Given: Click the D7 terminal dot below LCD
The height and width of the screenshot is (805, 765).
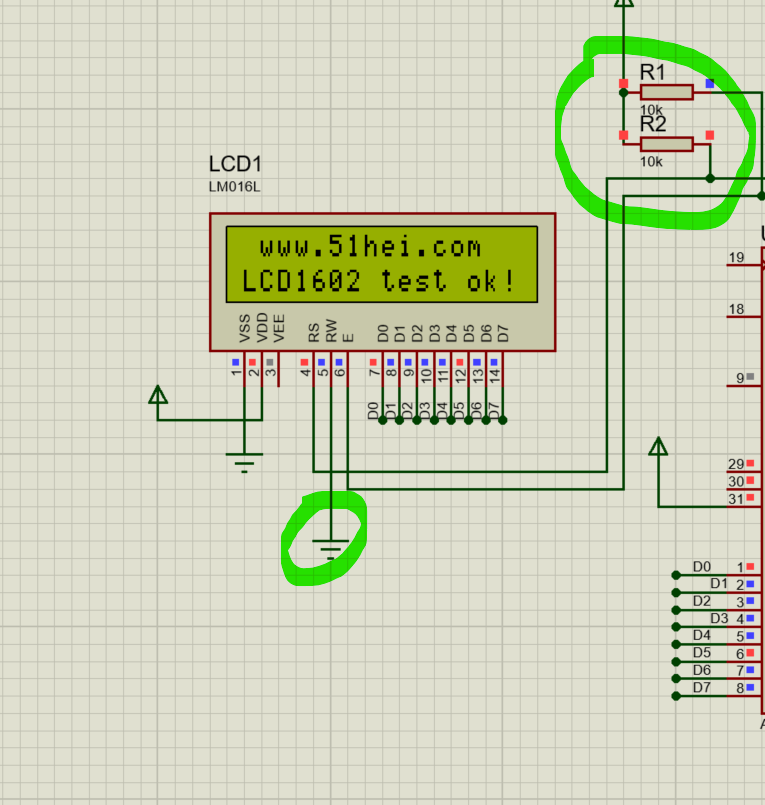Looking at the screenshot, I should 503,420.
